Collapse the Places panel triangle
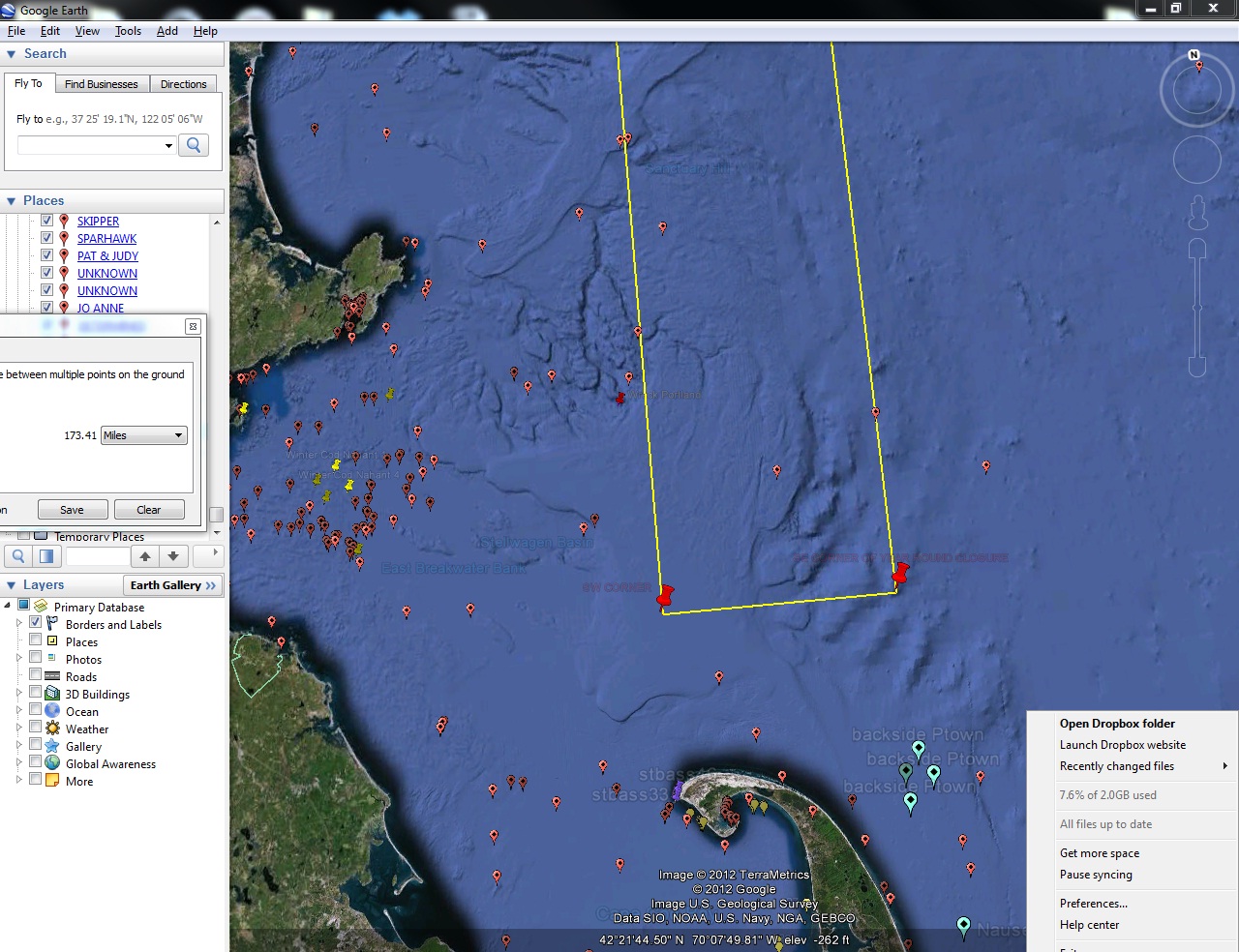 click(12, 201)
